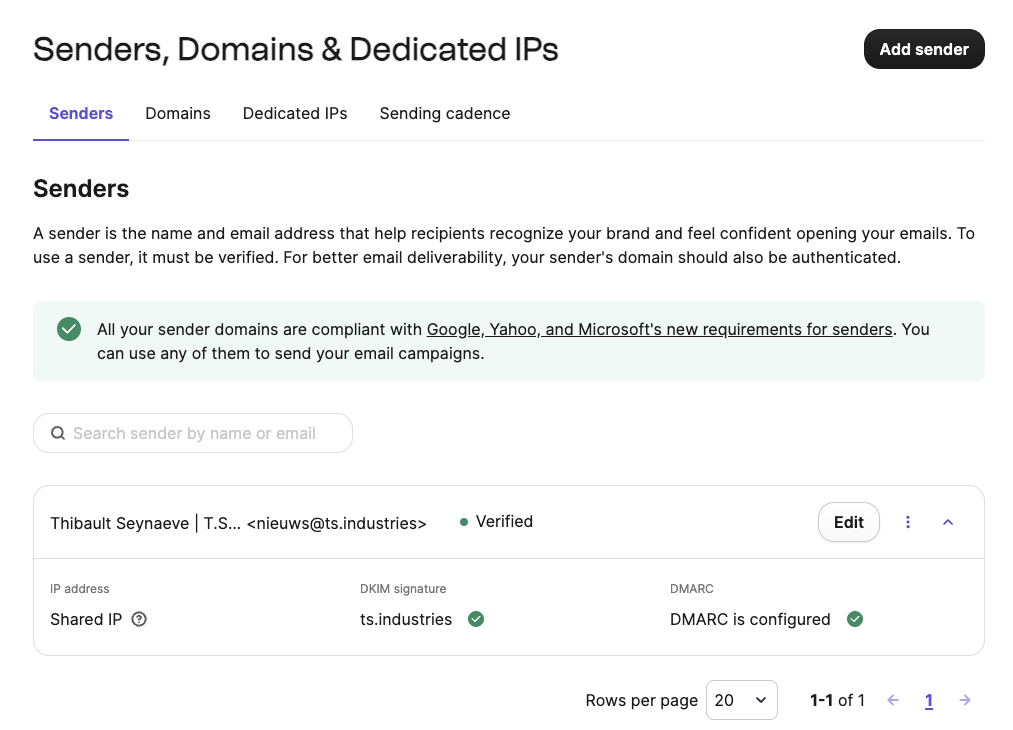This screenshot has width=1013, height=730.
Task: Open the three-dot sender options menu
Action: click(908, 522)
